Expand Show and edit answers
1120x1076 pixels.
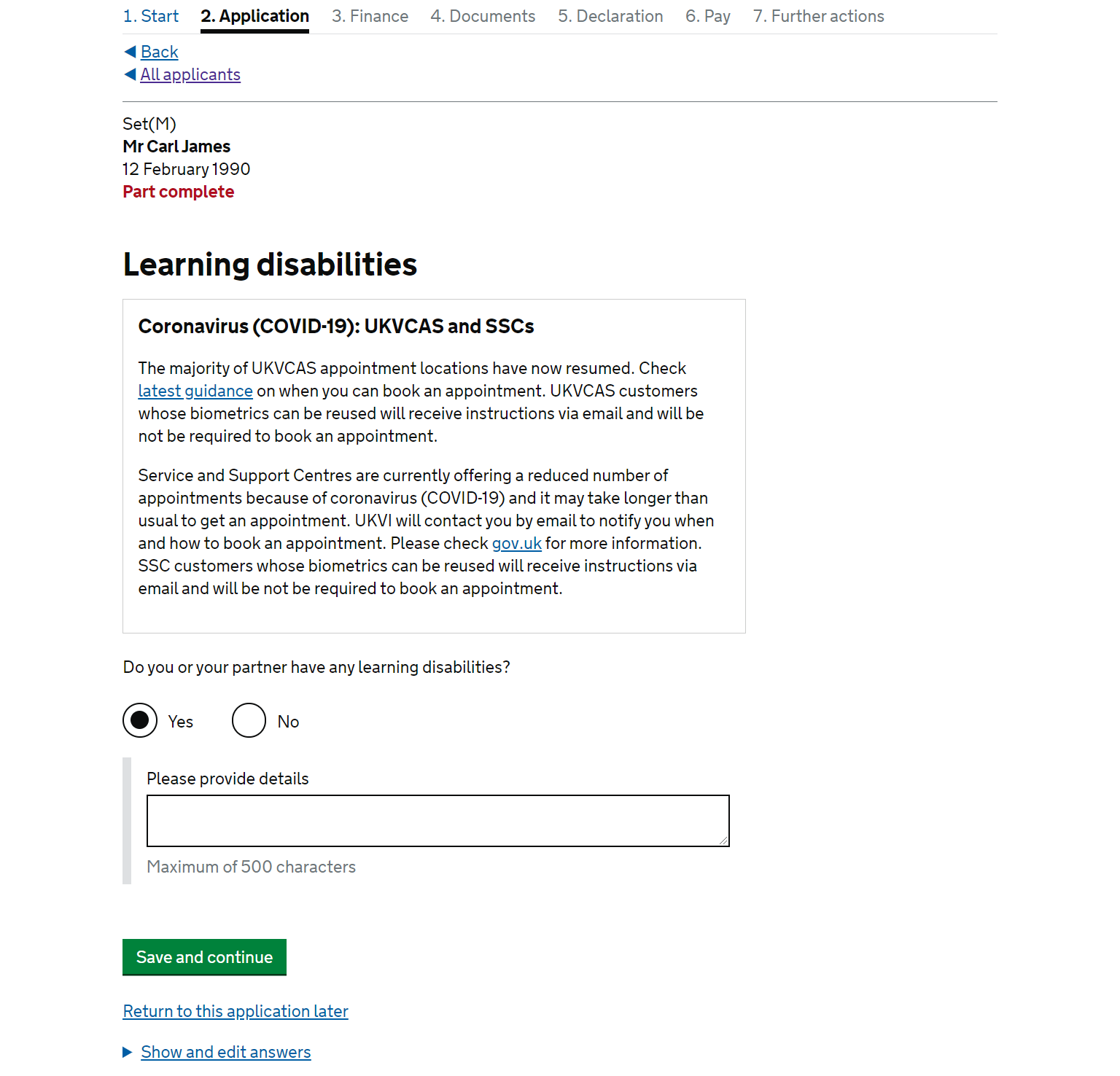click(x=226, y=1052)
